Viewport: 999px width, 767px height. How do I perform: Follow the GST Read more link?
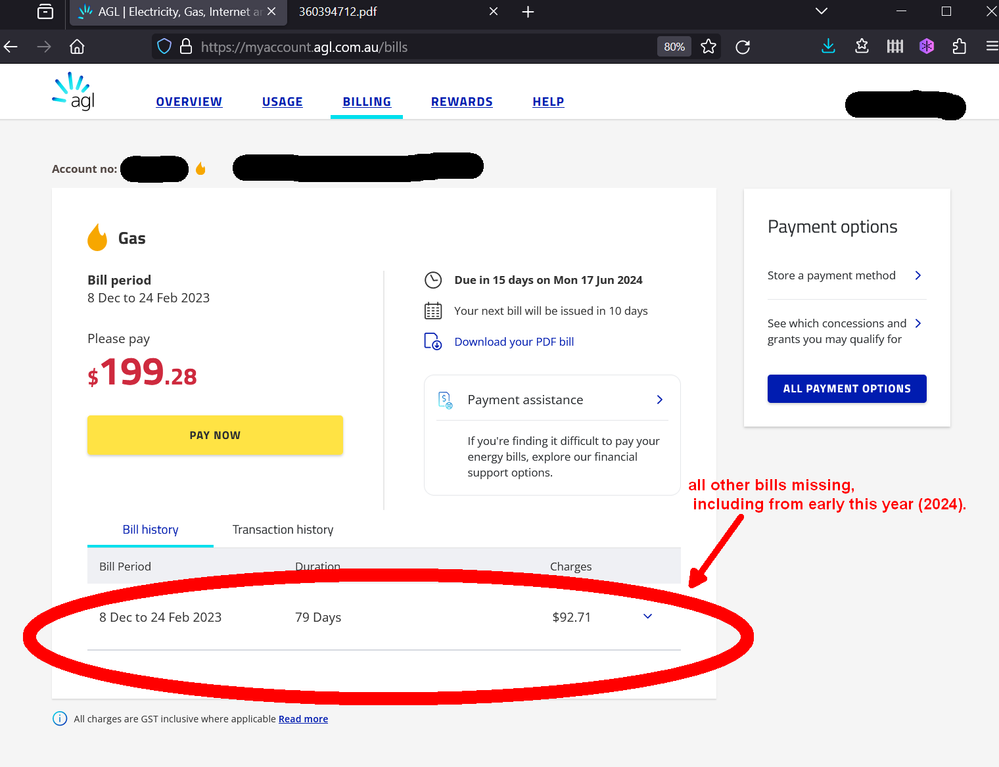(303, 719)
